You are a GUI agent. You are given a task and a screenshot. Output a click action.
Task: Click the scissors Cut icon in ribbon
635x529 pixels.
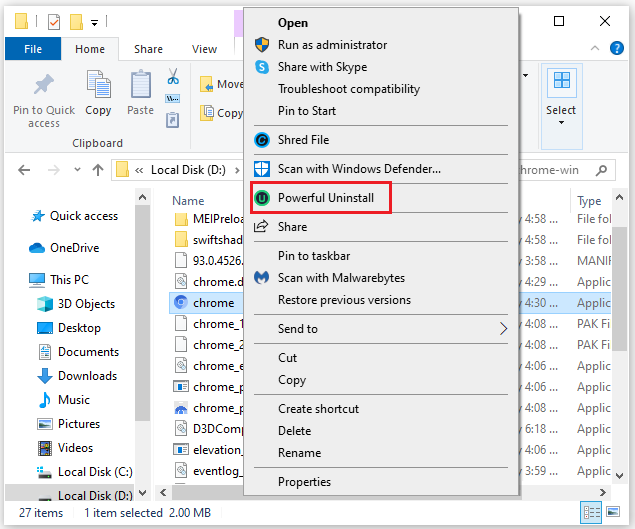(173, 76)
